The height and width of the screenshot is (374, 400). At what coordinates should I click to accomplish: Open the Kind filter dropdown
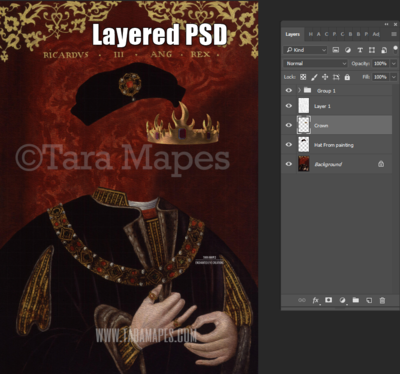click(x=305, y=50)
